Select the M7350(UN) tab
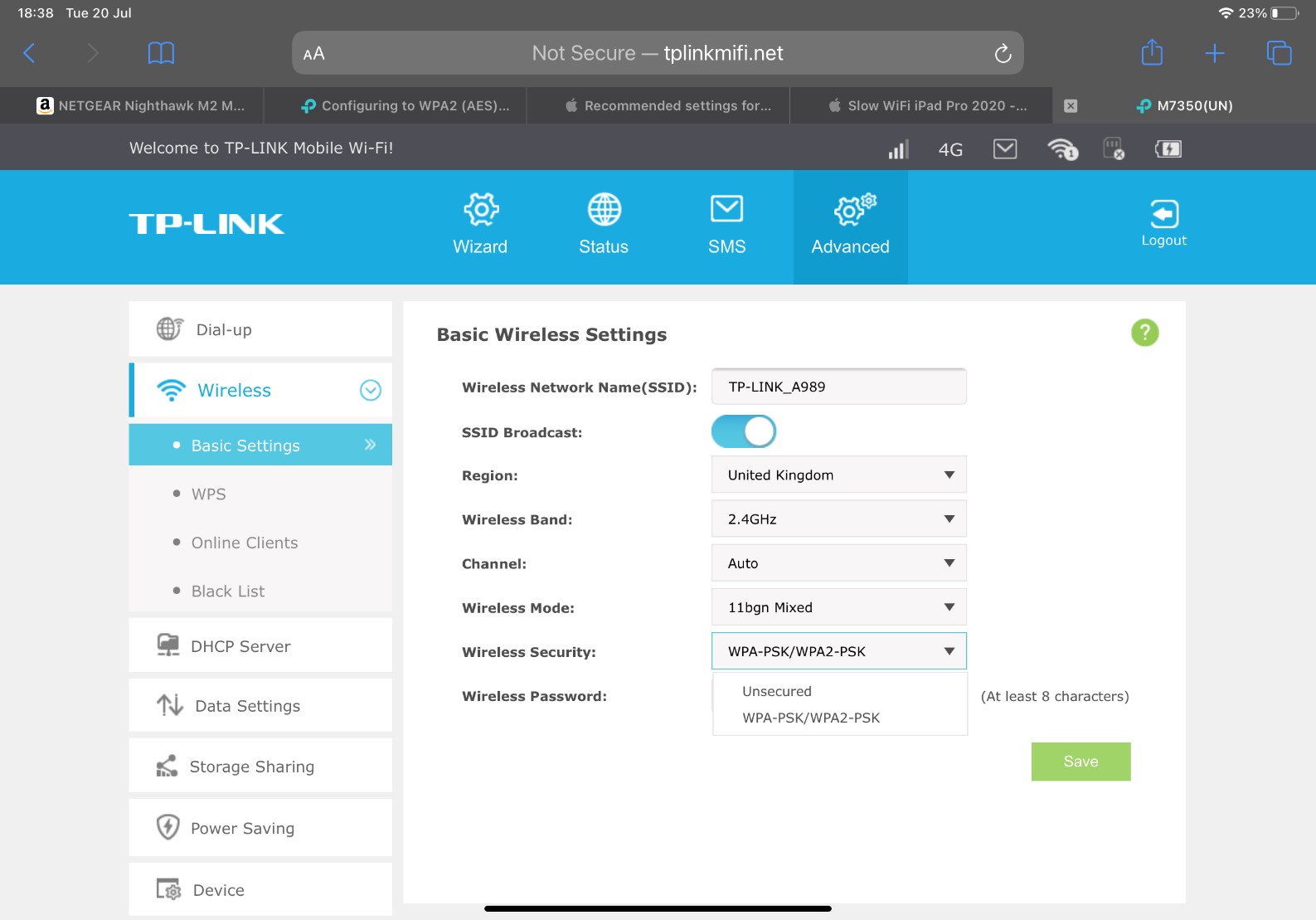 pos(1184,106)
